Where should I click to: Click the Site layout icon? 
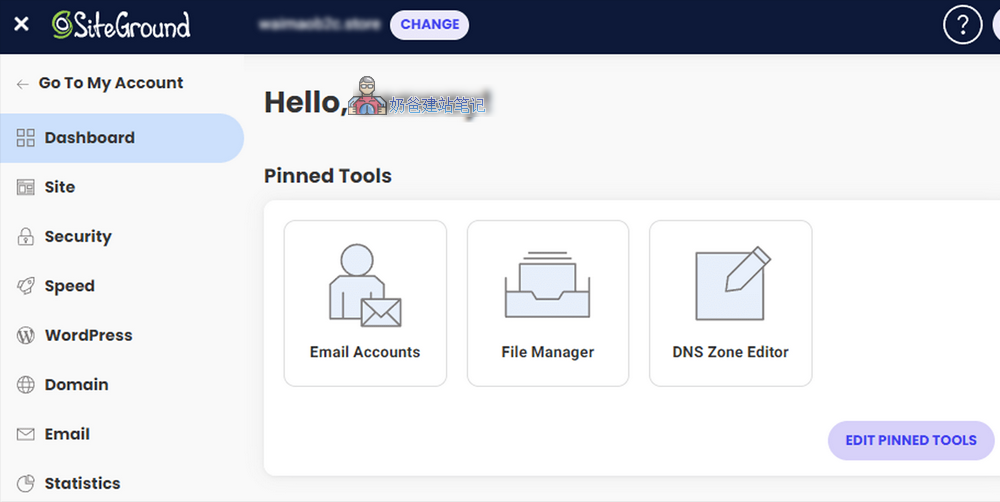[x=26, y=187]
